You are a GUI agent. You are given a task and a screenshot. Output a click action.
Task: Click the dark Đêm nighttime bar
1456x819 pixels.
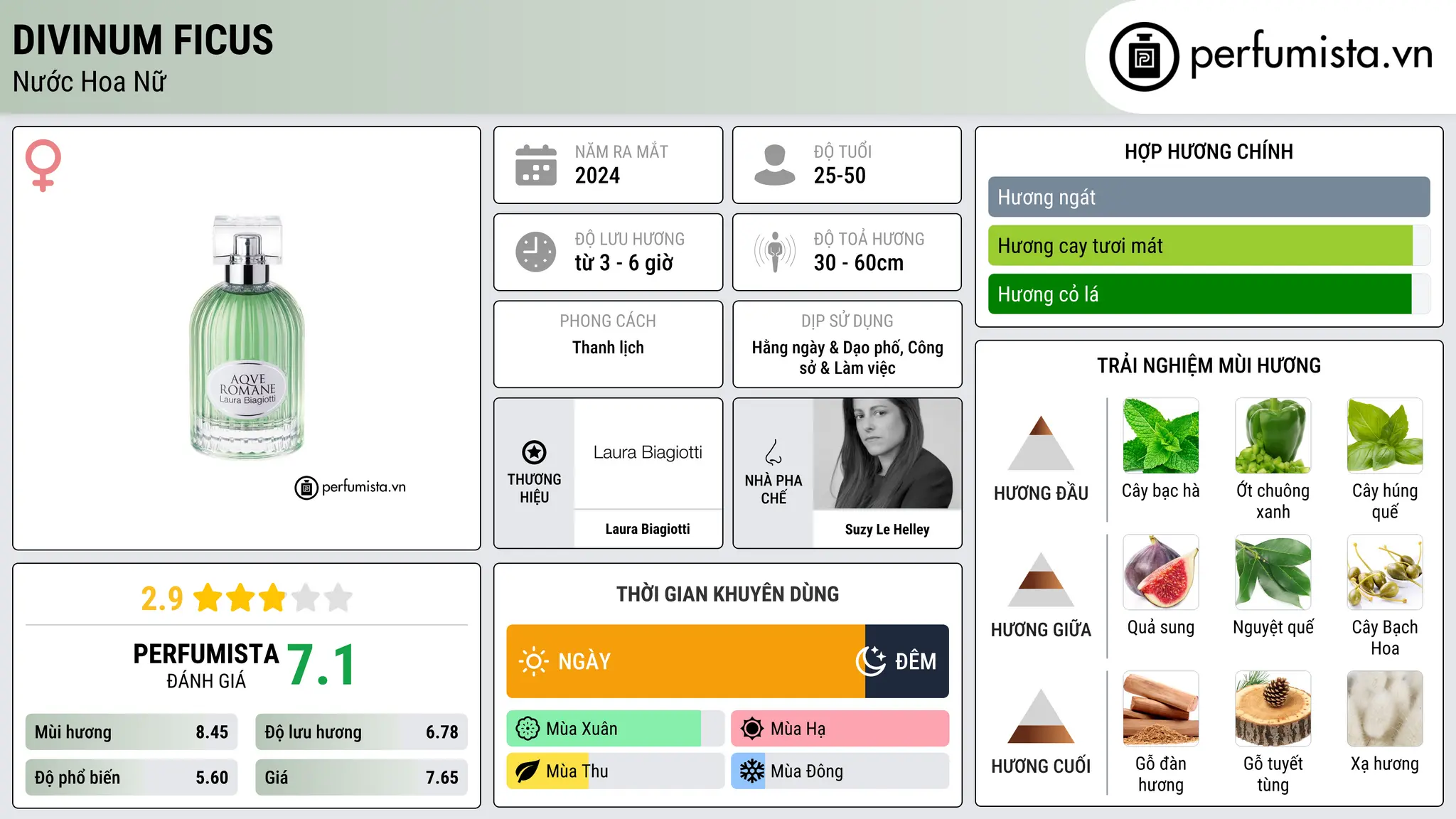[x=906, y=661]
